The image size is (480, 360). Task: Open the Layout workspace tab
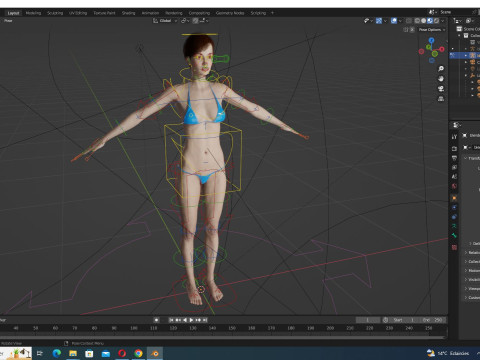pyautogui.click(x=13, y=13)
